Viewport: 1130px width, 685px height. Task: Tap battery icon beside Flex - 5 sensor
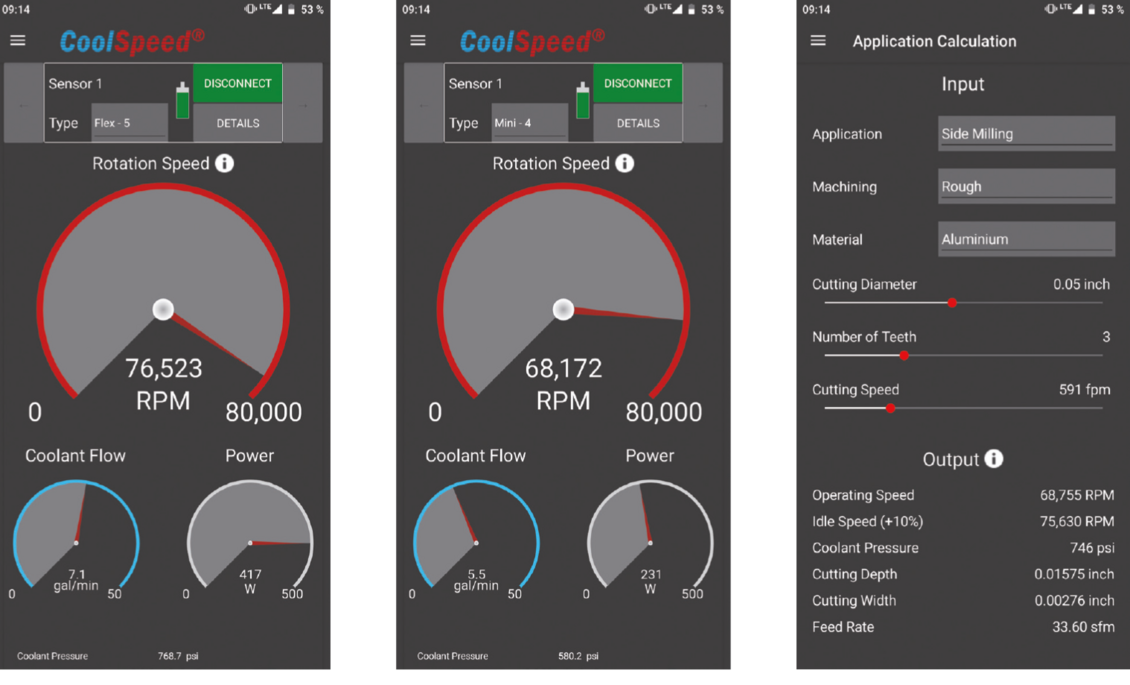pos(182,101)
